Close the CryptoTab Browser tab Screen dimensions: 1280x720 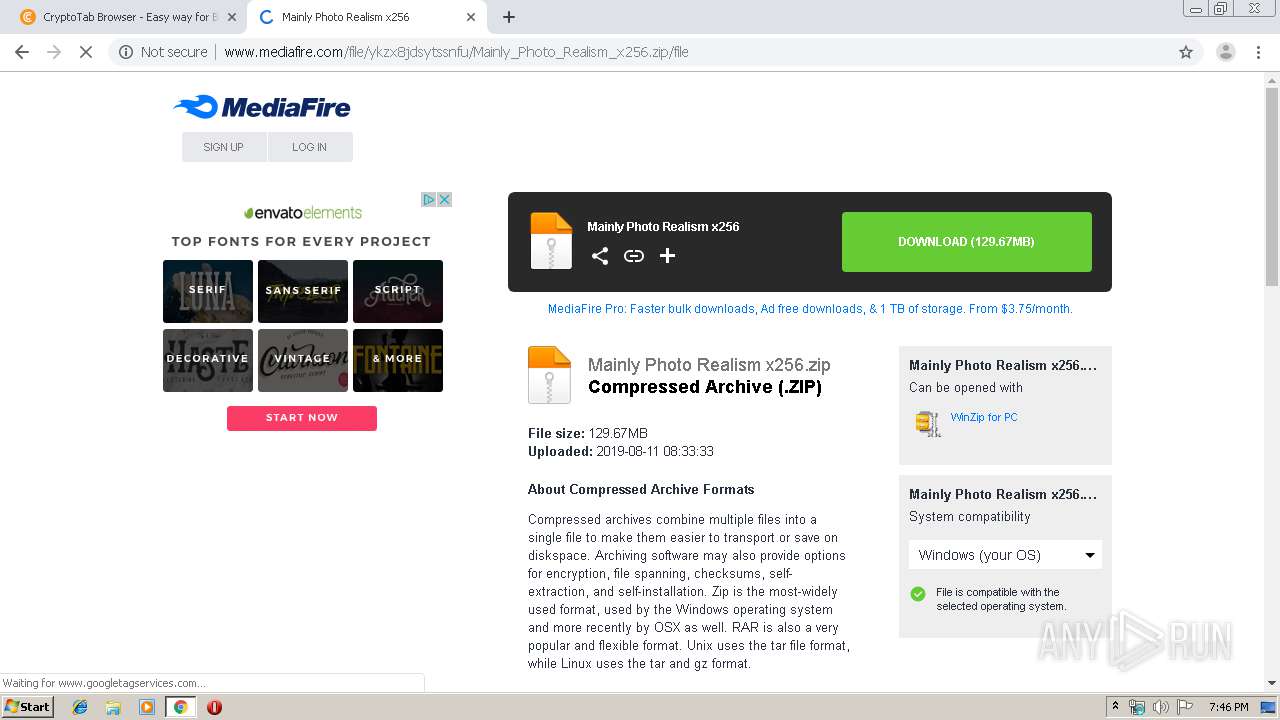click(x=232, y=17)
